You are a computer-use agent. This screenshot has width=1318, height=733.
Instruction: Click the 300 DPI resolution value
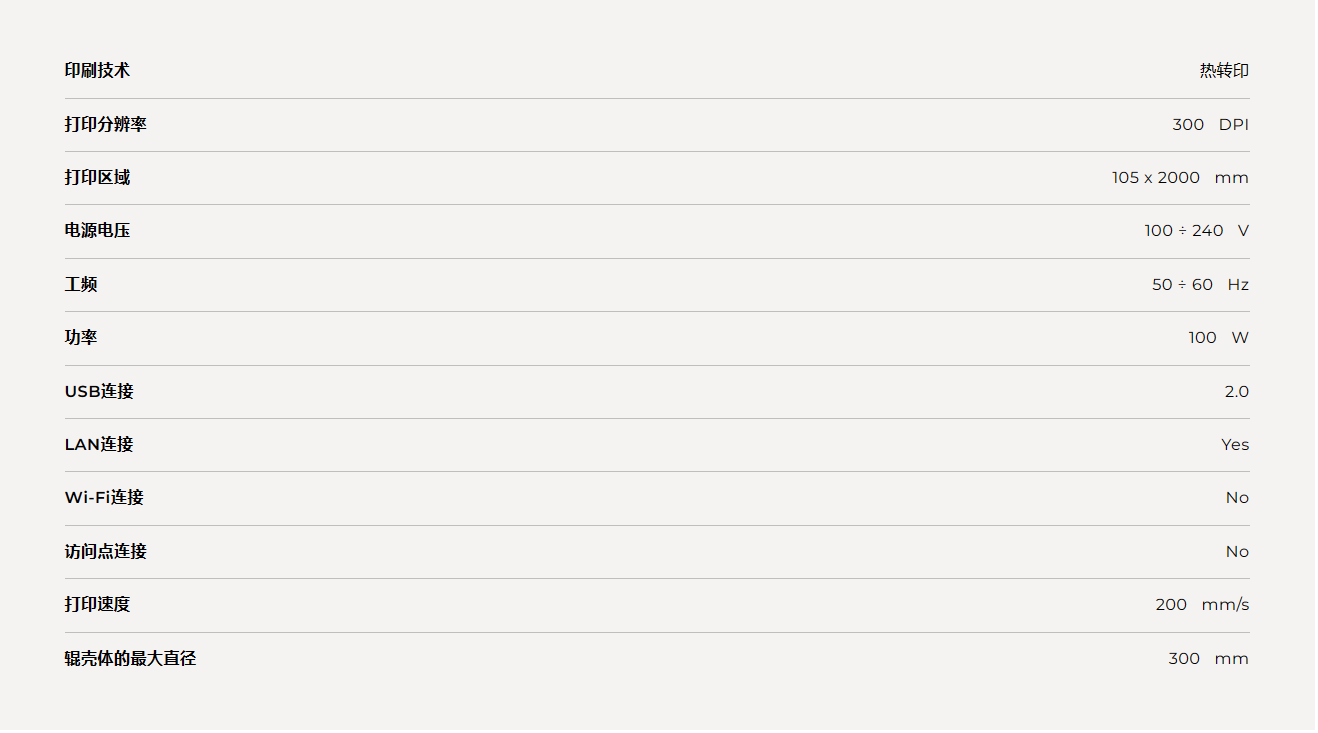click(x=1210, y=125)
